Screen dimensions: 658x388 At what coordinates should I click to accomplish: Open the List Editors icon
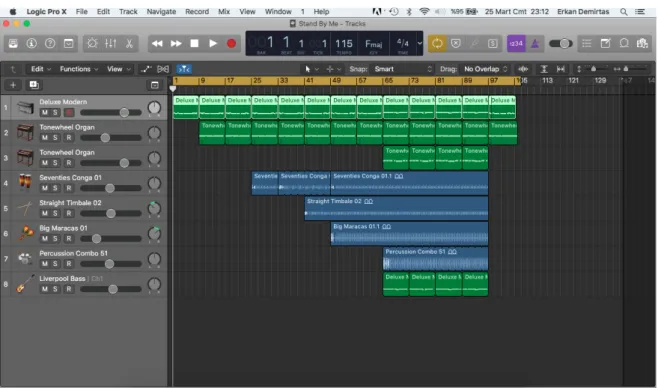(587, 43)
